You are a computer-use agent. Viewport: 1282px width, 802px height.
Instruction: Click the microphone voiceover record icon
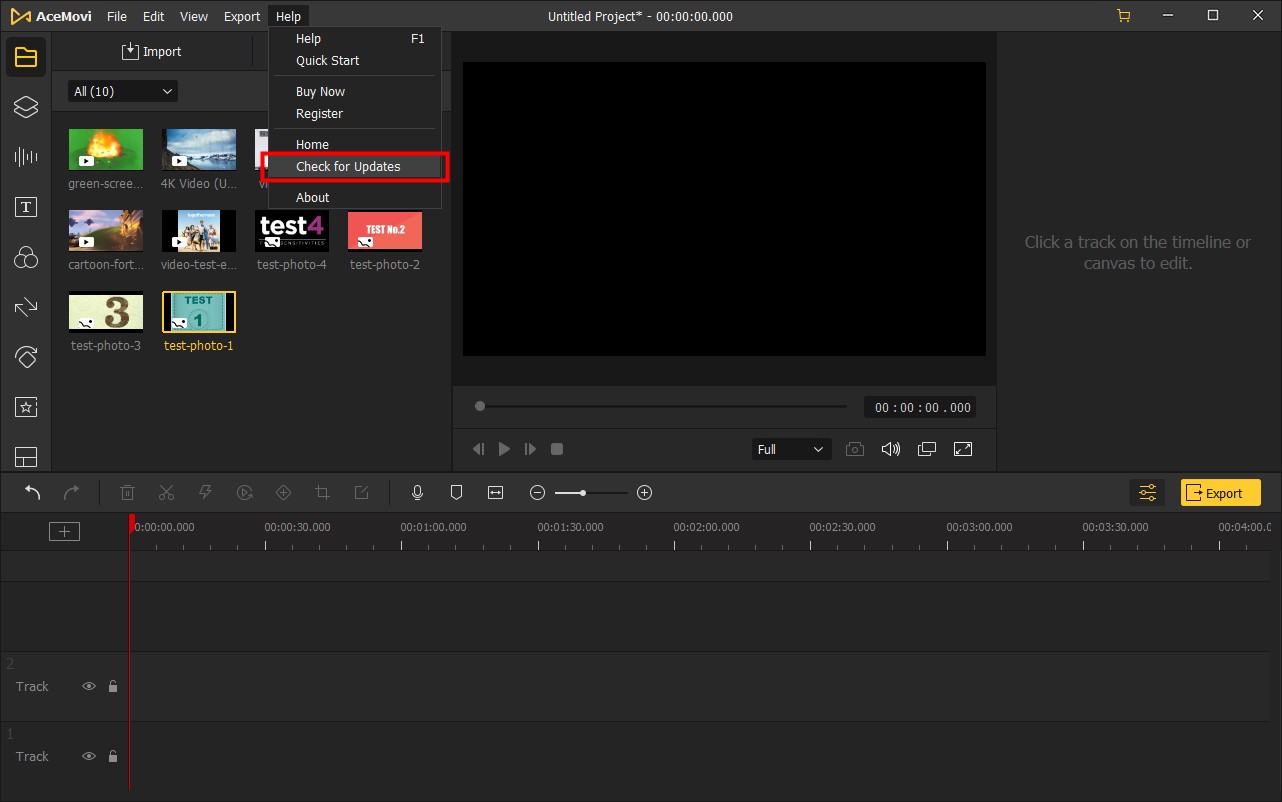pyautogui.click(x=418, y=493)
